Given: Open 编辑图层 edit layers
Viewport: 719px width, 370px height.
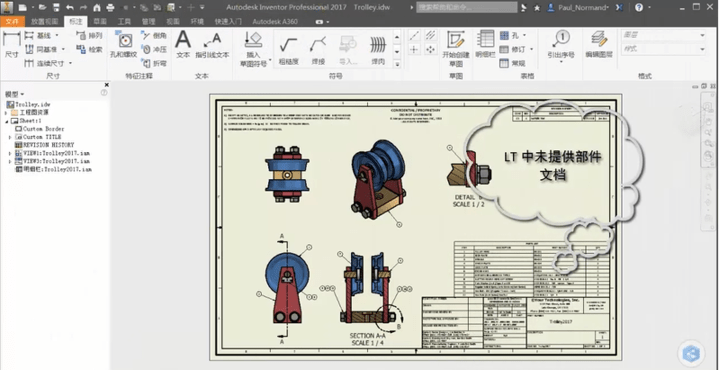Looking at the screenshot, I should click(x=599, y=45).
